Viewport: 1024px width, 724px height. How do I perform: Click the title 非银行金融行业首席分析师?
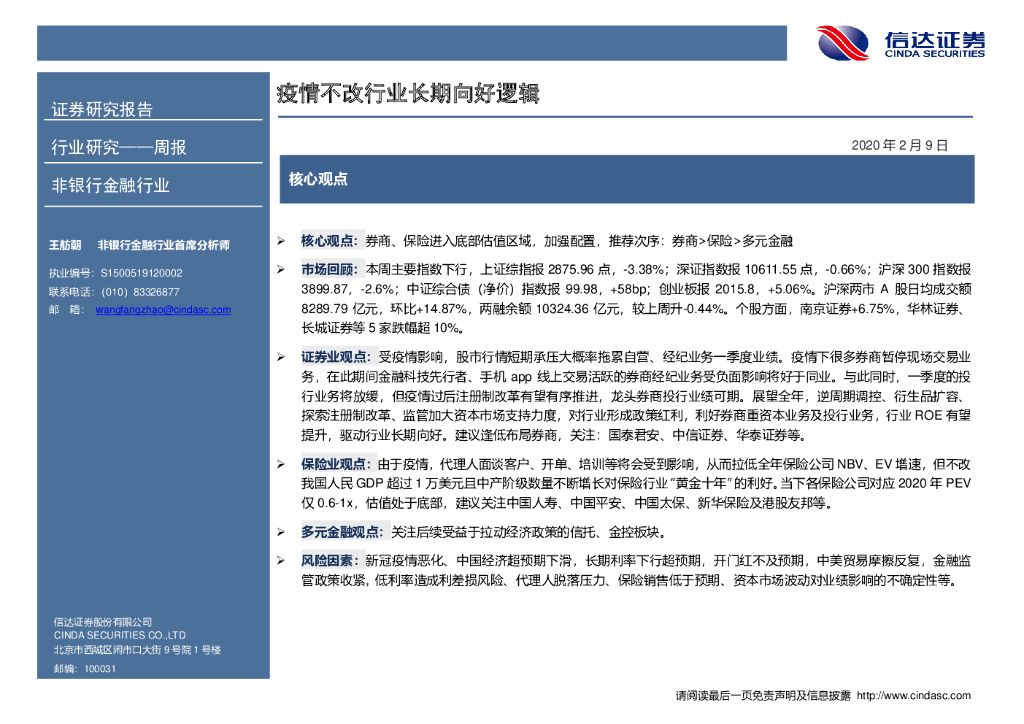pyautogui.click(x=163, y=245)
